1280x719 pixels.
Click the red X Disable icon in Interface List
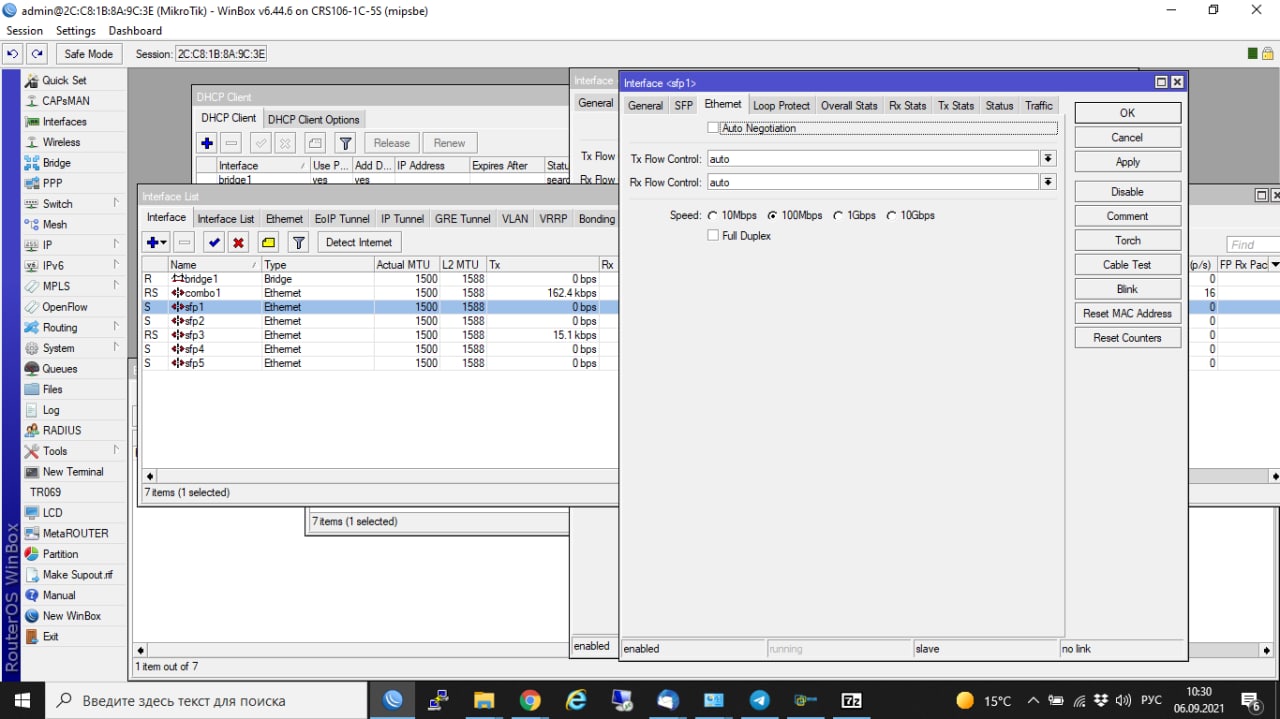point(238,242)
